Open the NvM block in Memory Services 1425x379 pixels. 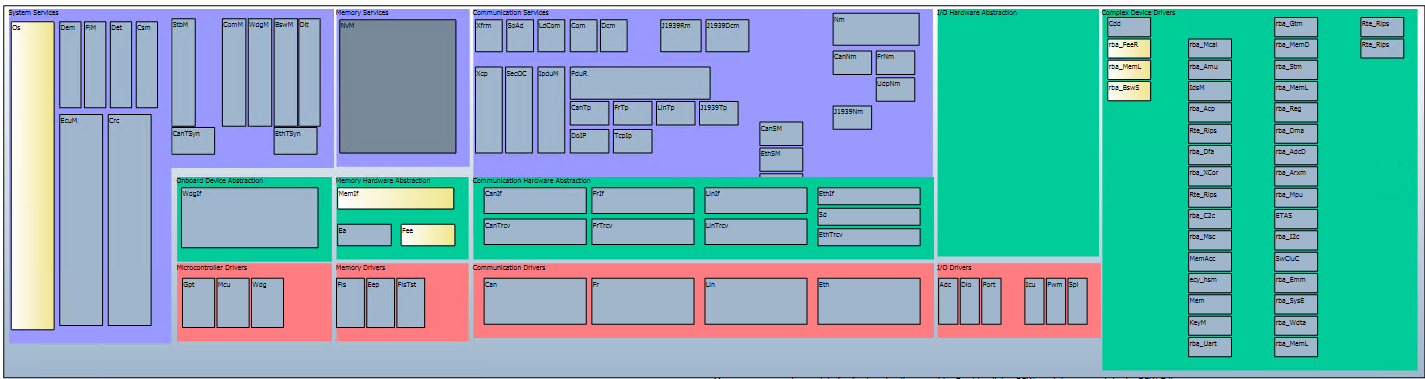point(397,86)
